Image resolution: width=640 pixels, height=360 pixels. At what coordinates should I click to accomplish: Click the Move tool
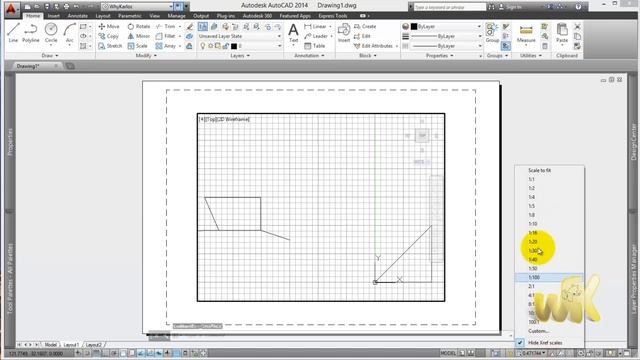click(x=109, y=26)
